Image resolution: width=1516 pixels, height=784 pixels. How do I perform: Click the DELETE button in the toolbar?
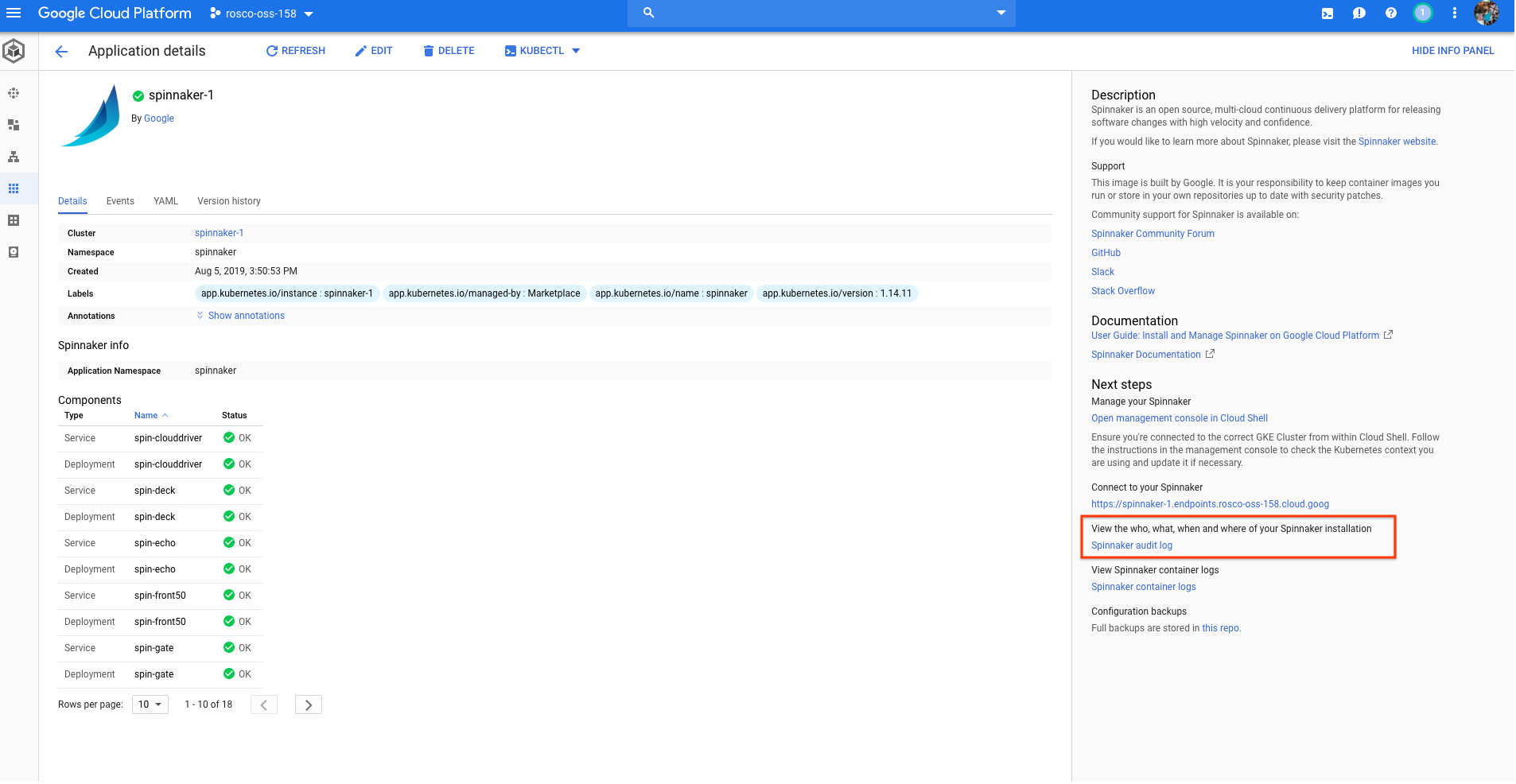tap(449, 50)
